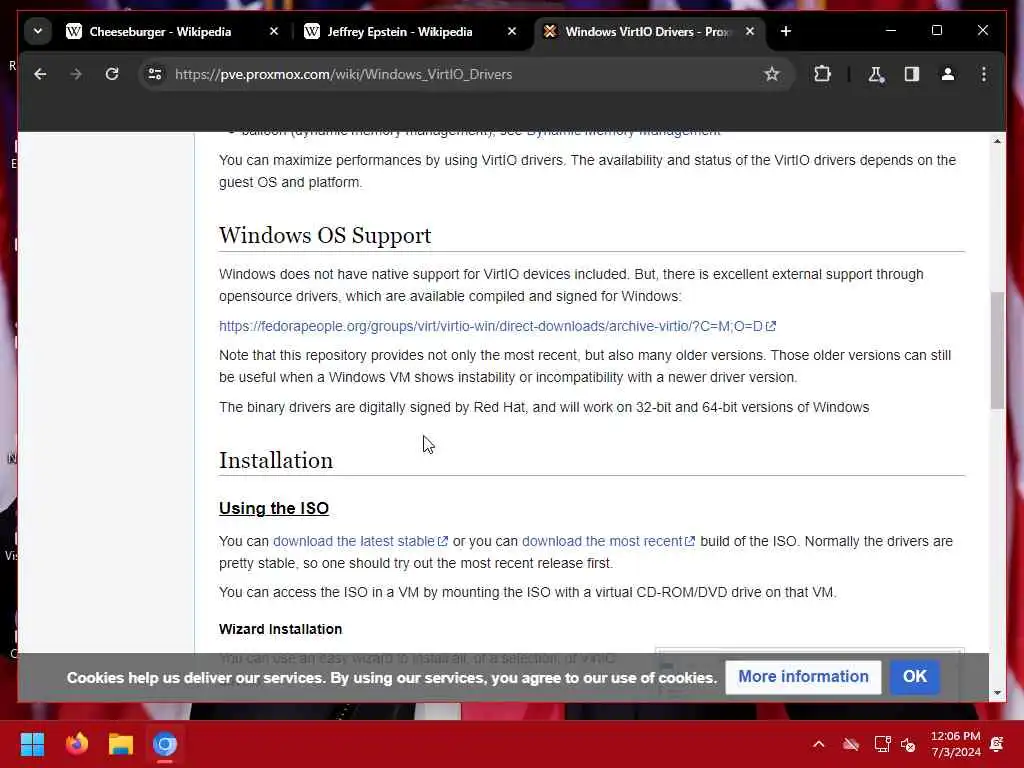The height and width of the screenshot is (768, 1024).
Task: View site information icon in address bar
Action: (x=155, y=74)
